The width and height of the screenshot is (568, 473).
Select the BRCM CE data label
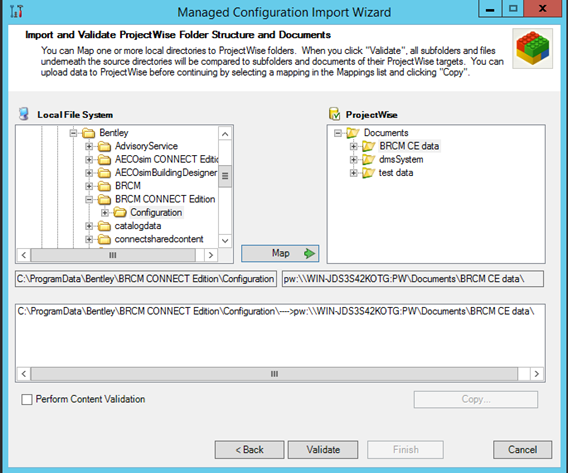[409, 146]
